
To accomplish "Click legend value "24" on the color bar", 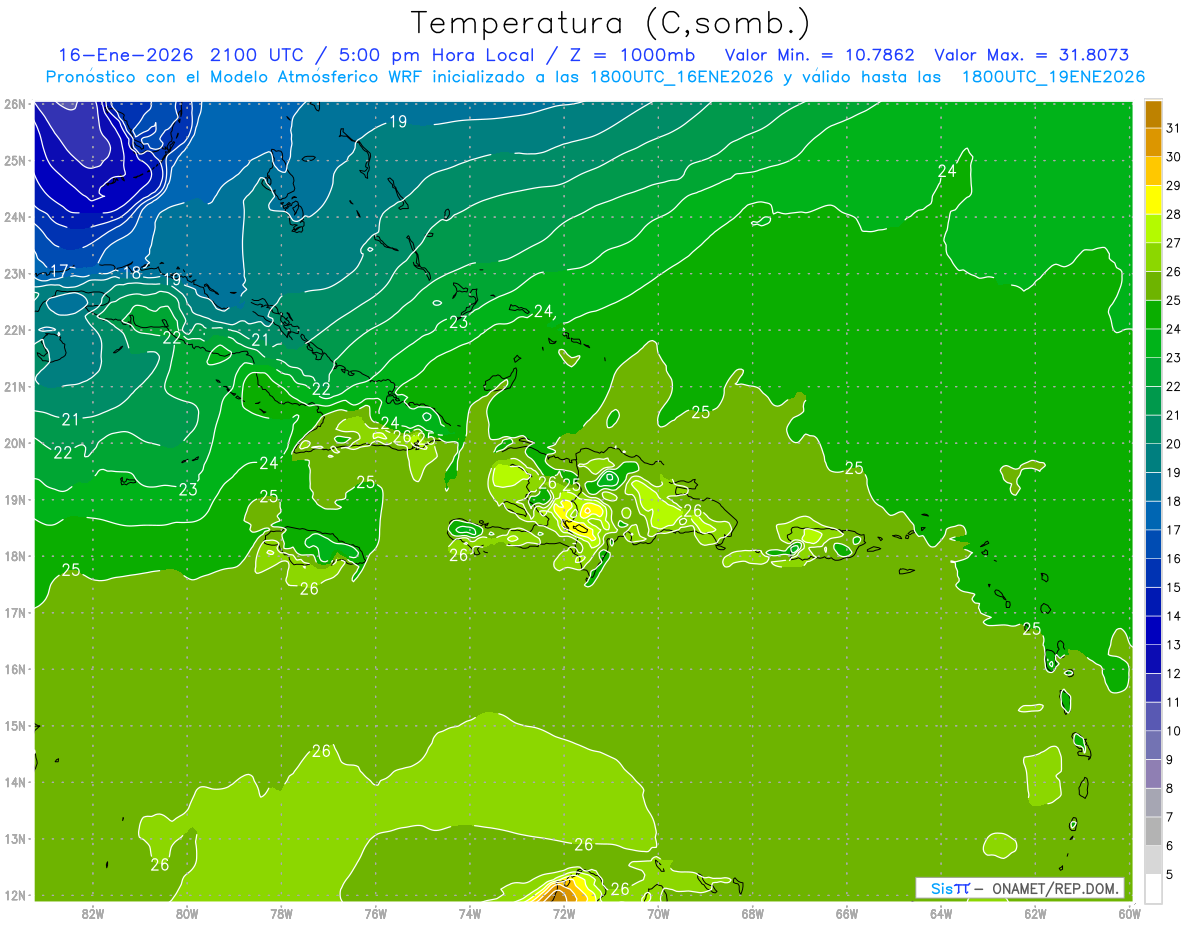I will (x=1173, y=329).
